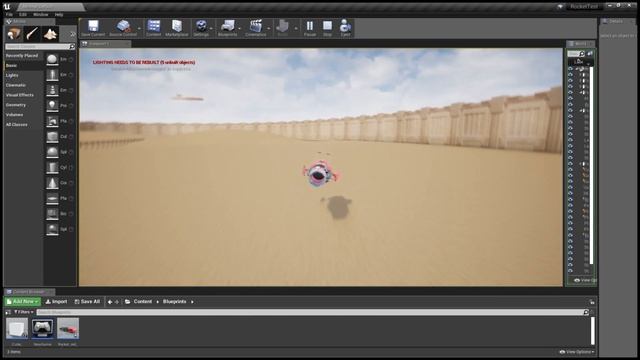Select the Point Light bulb icon
The width and height of the screenshot is (640, 360).
52,106
